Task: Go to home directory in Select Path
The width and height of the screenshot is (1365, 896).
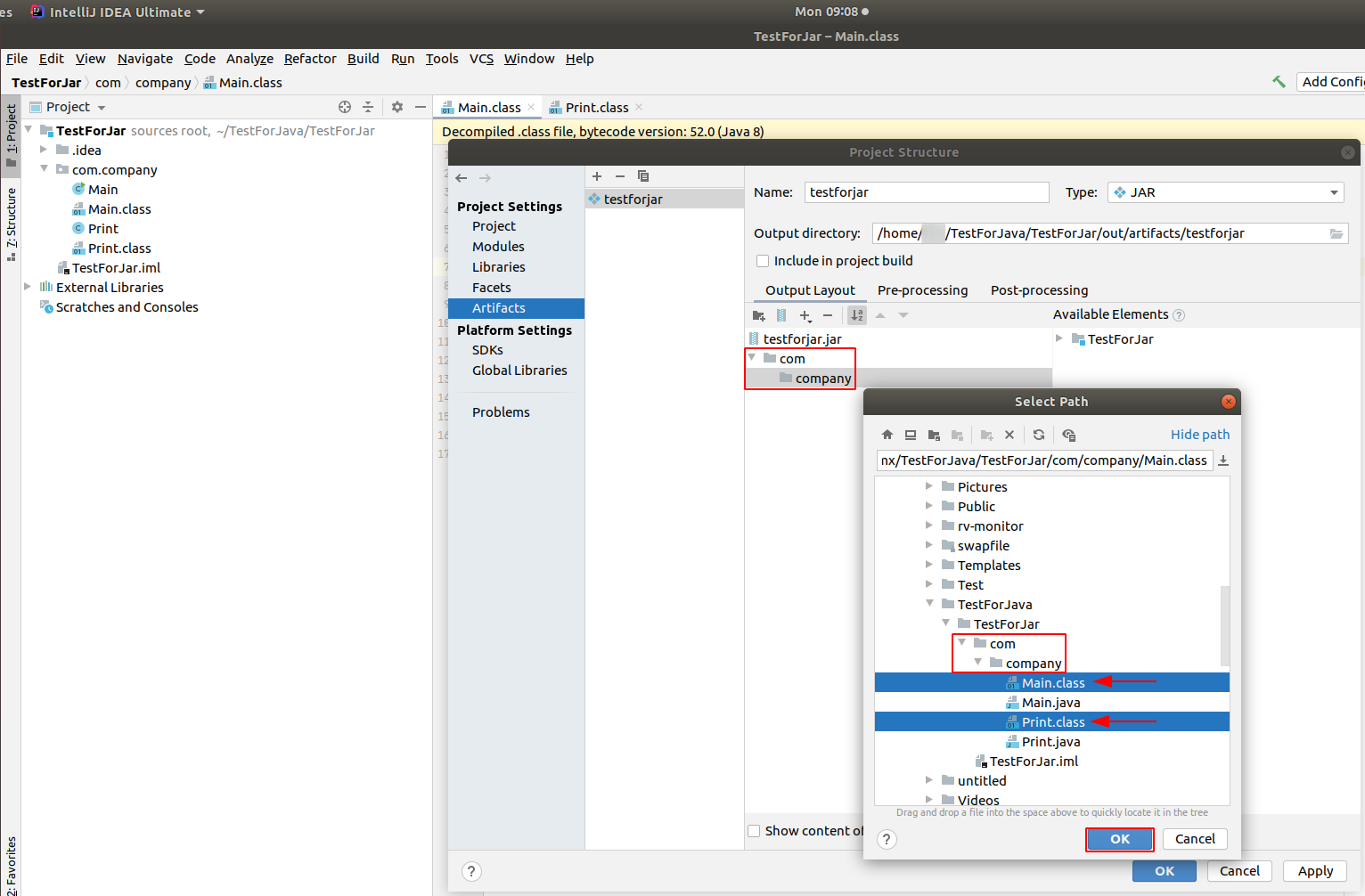Action: (887, 435)
